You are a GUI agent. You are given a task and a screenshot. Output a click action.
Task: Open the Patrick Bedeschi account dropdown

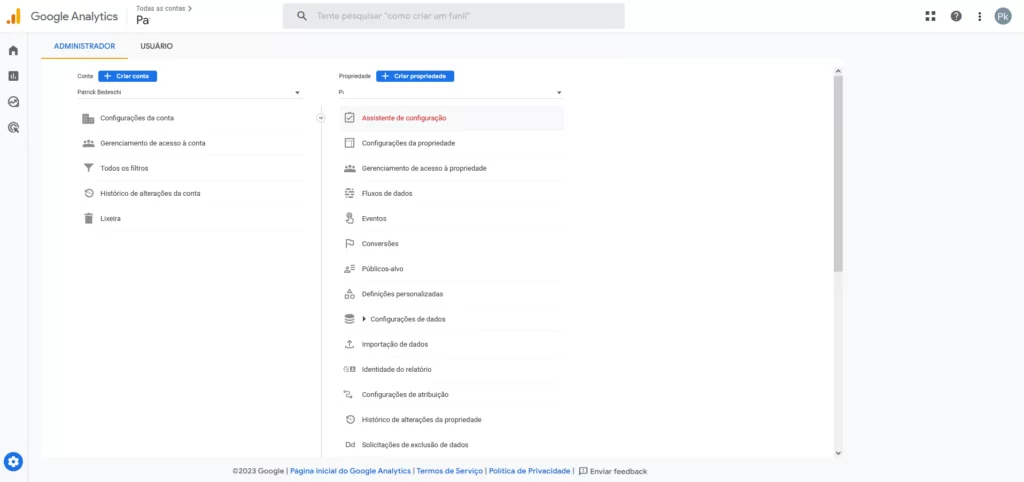click(189, 92)
